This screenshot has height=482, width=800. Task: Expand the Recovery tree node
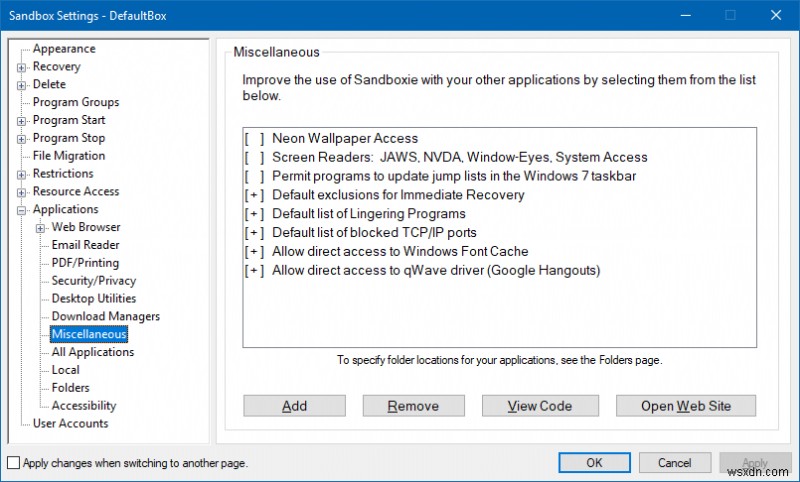click(22, 67)
